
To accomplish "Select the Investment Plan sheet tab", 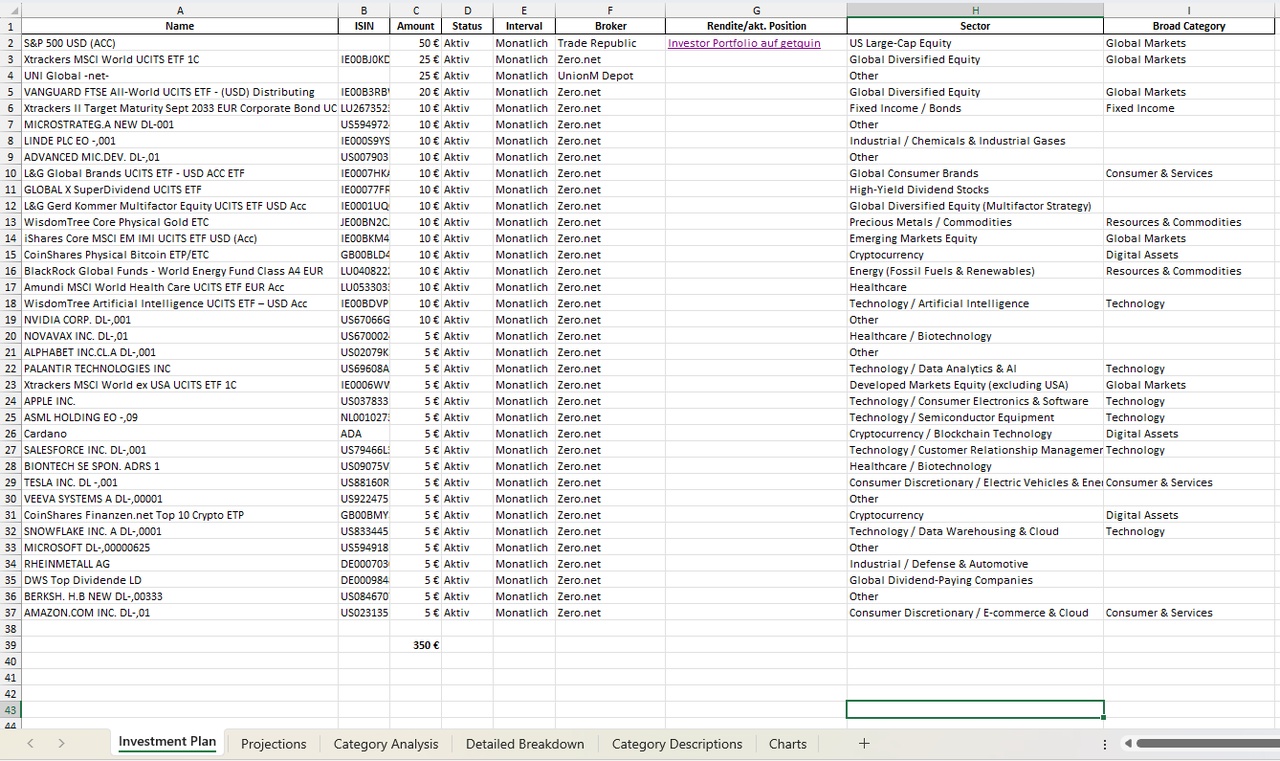I will (167, 742).
